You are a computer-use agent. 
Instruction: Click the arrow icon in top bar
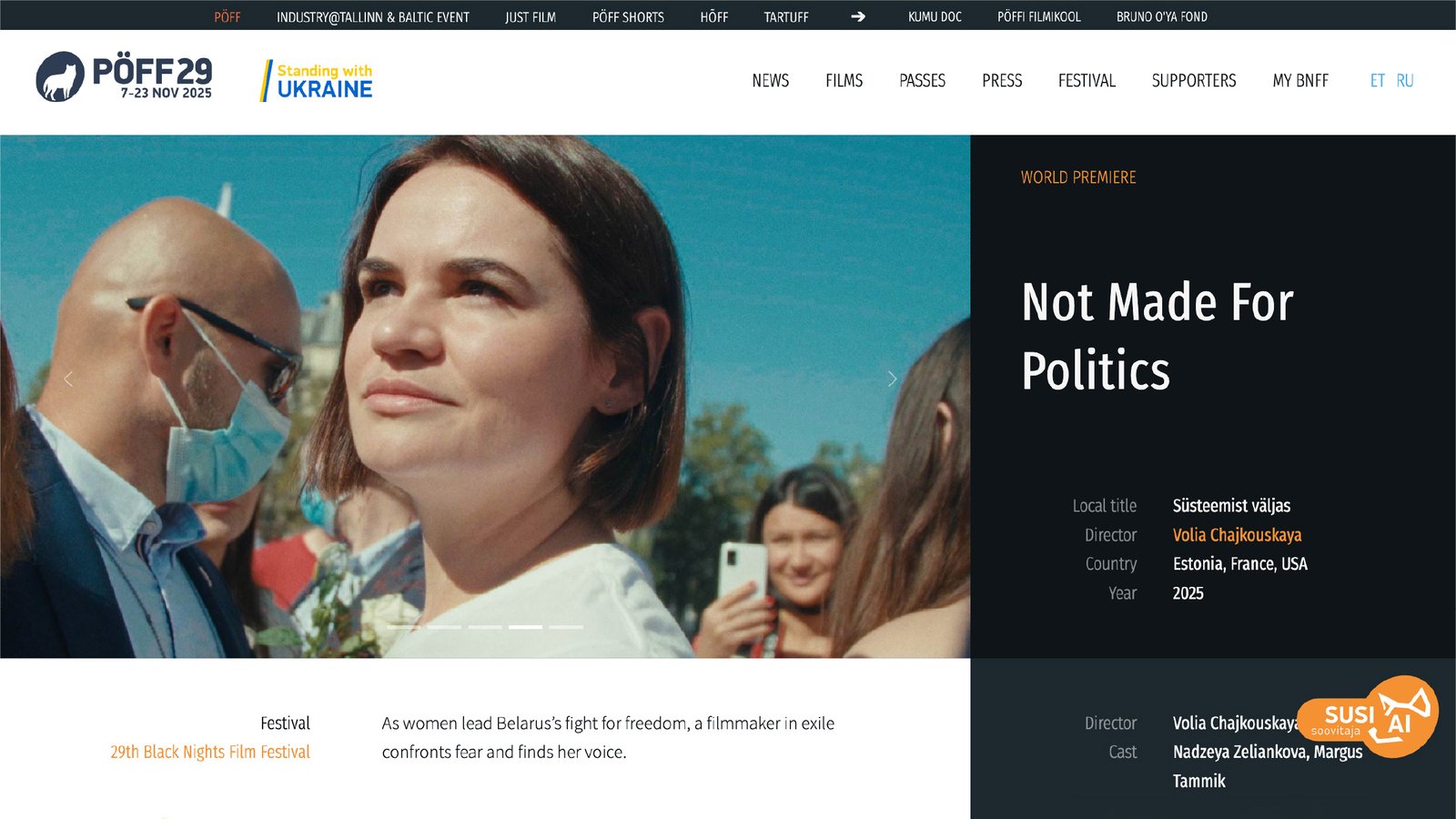pyautogui.click(x=857, y=16)
